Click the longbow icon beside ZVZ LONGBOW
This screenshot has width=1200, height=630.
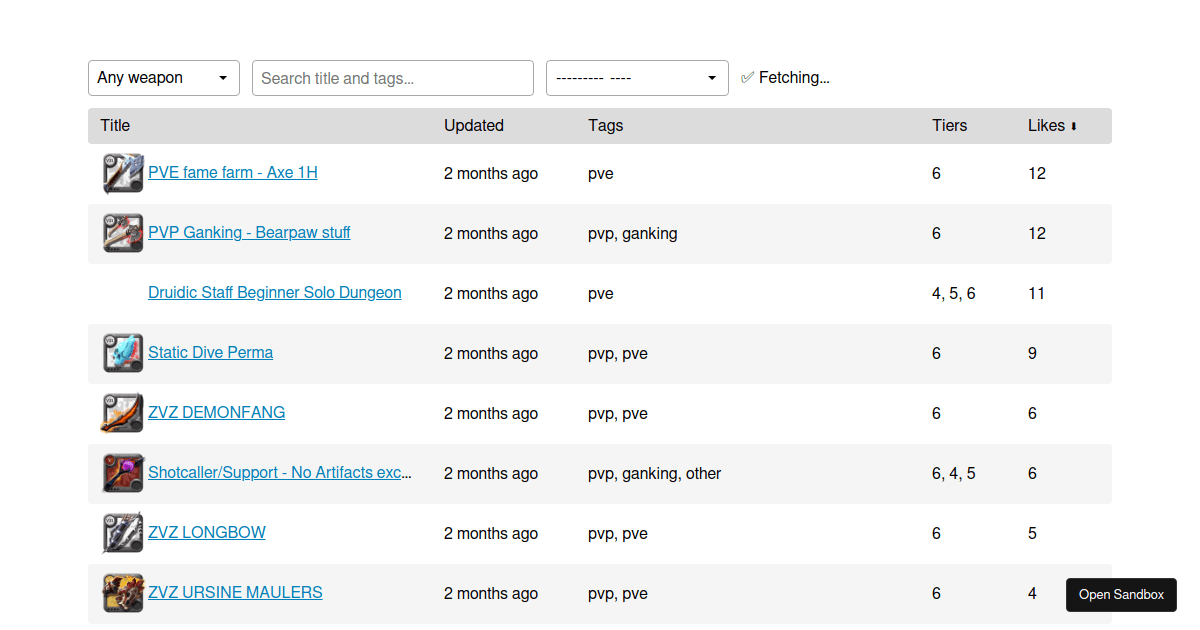tap(123, 533)
